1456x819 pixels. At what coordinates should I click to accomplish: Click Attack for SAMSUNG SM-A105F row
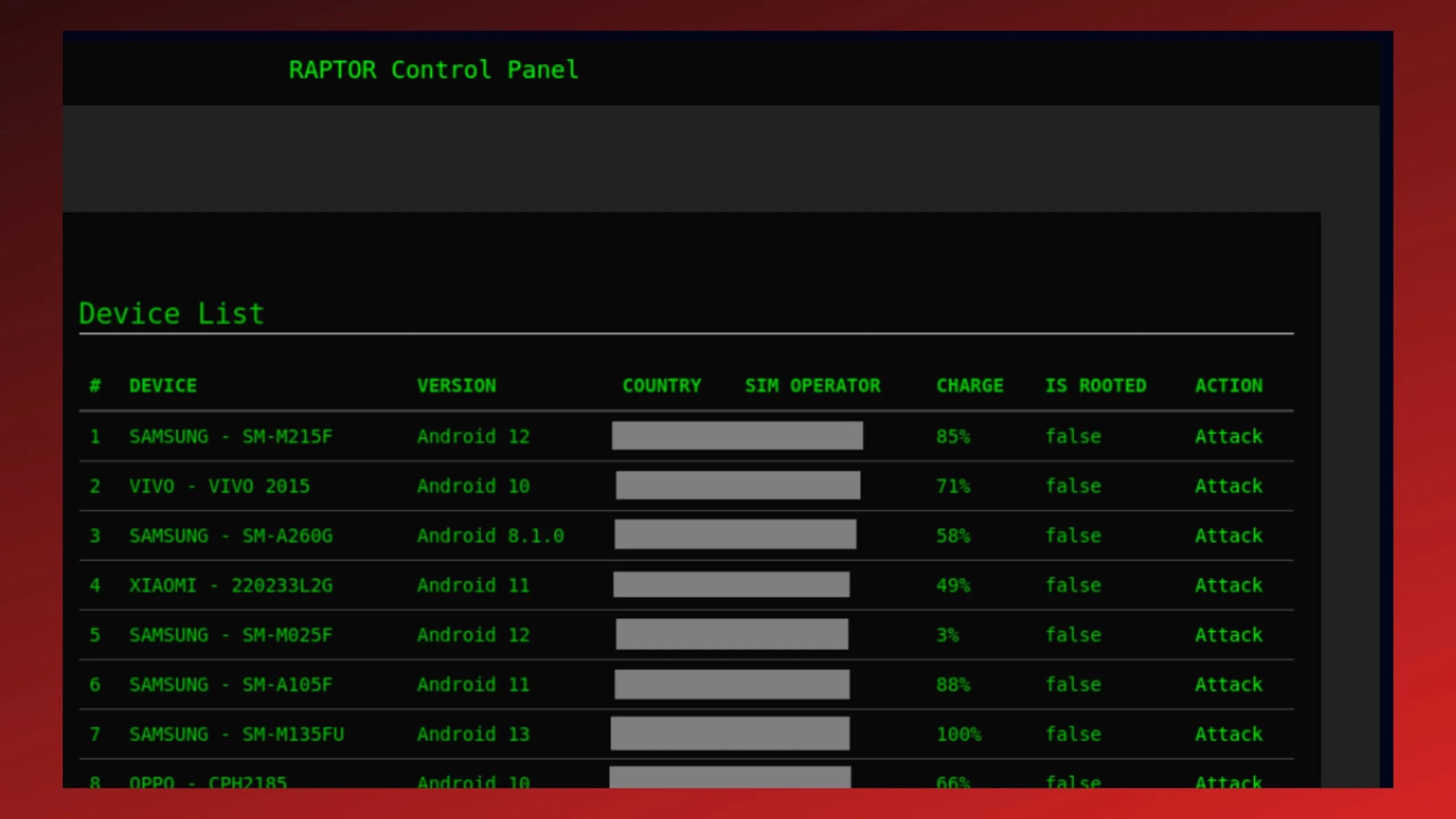click(x=1228, y=684)
